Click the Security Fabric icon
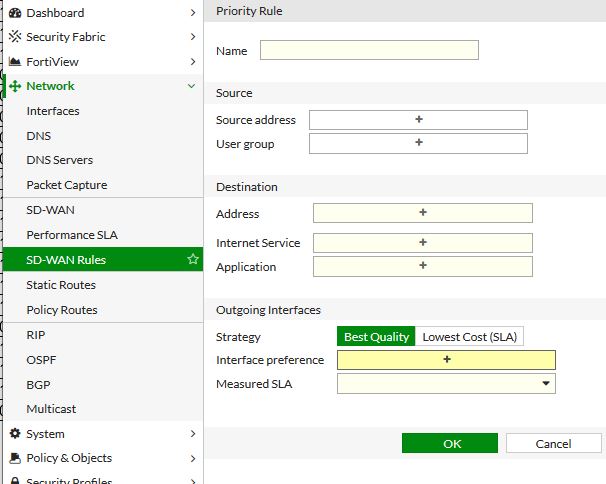The image size is (606, 484). [x=15, y=37]
